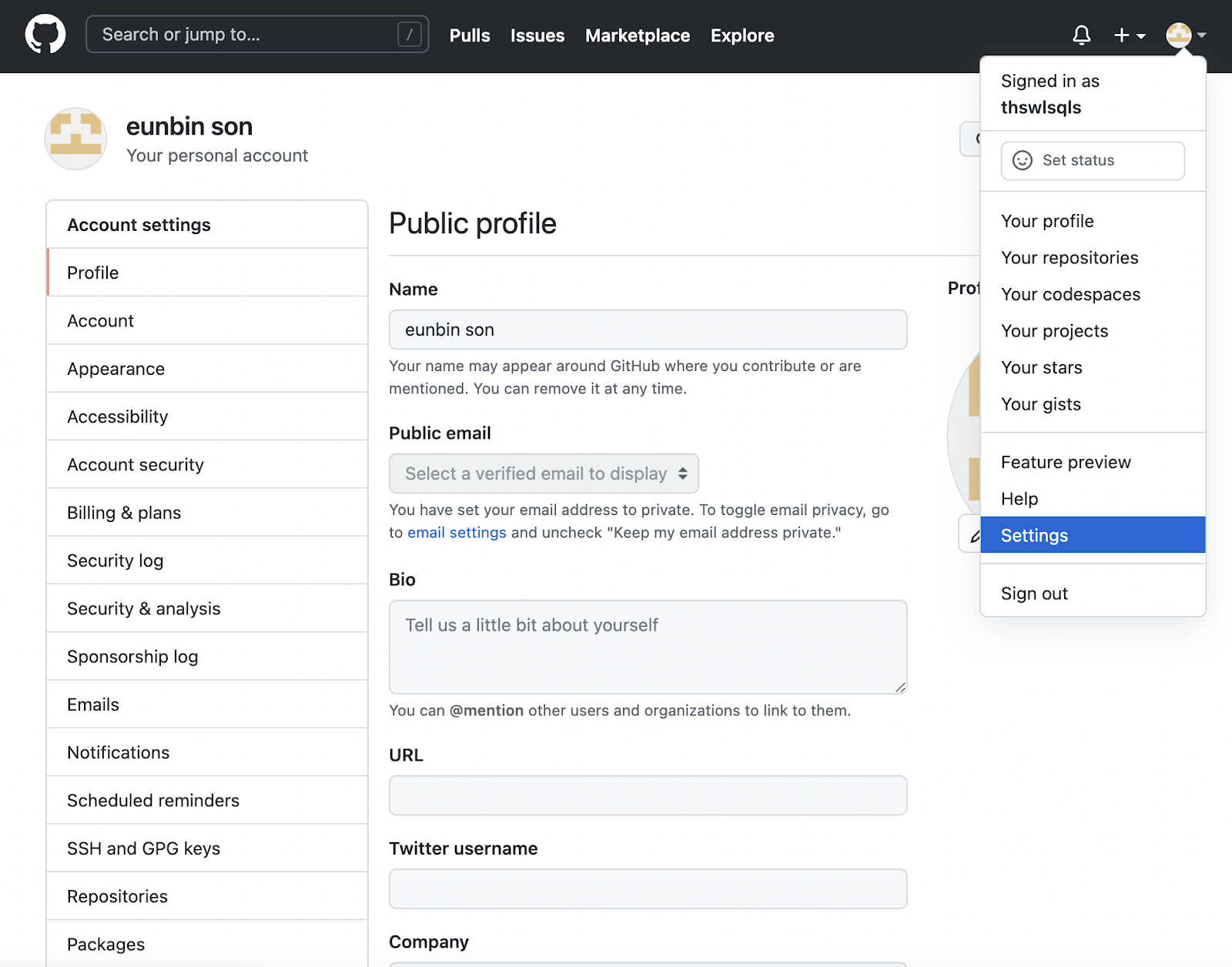The image size is (1232, 967).
Task: Click the Public profile heading
Action: (x=473, y=223)
